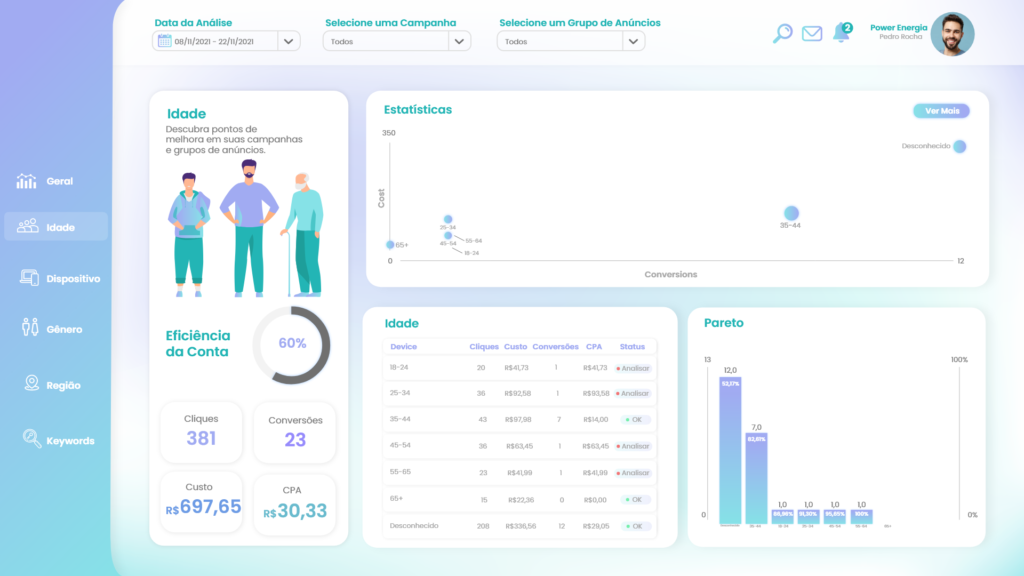The image size is (1024, 576).
Task: Go to Dispositivo menu item
Action: pyautogui.click(x=73, y=279)
